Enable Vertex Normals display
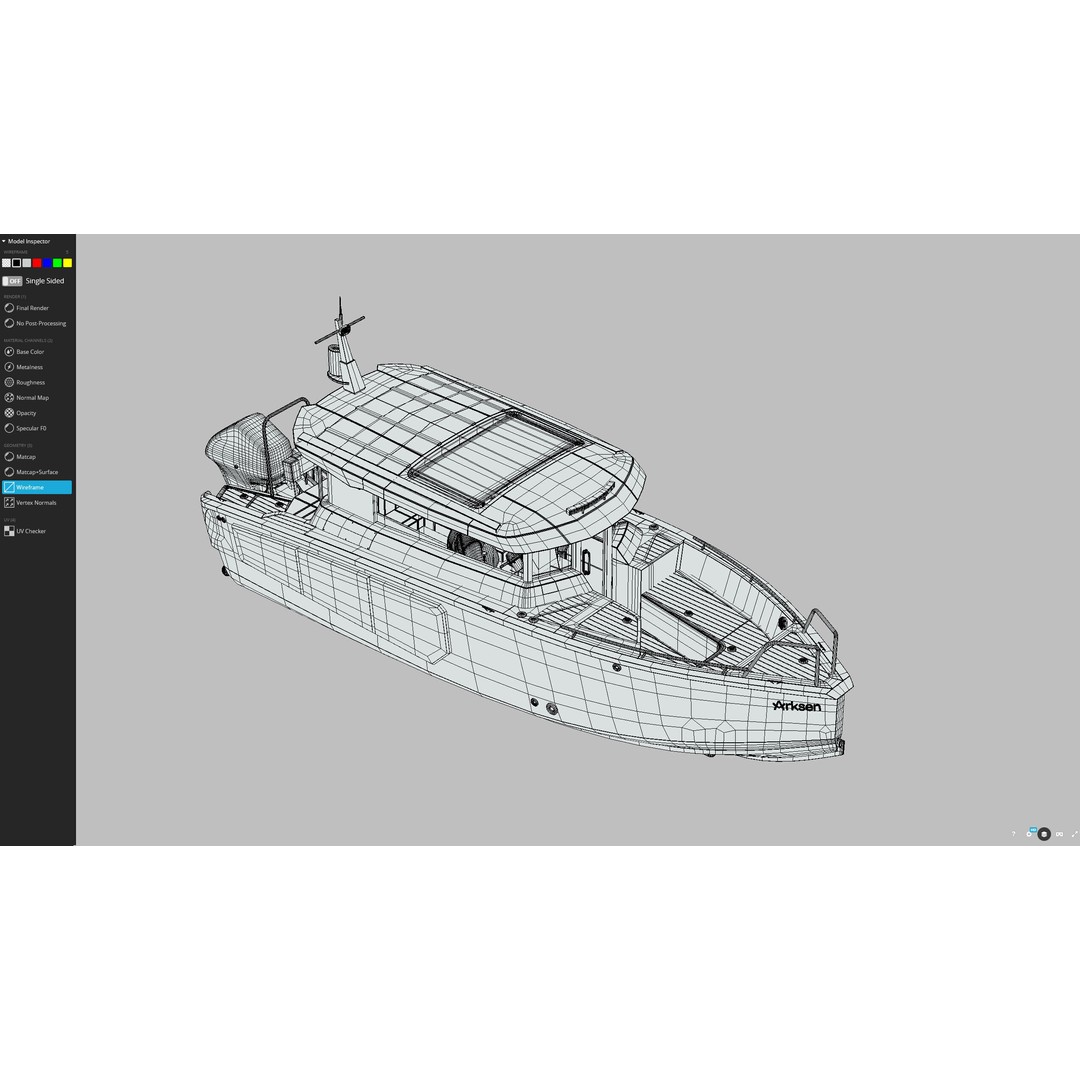 [30, 503]
